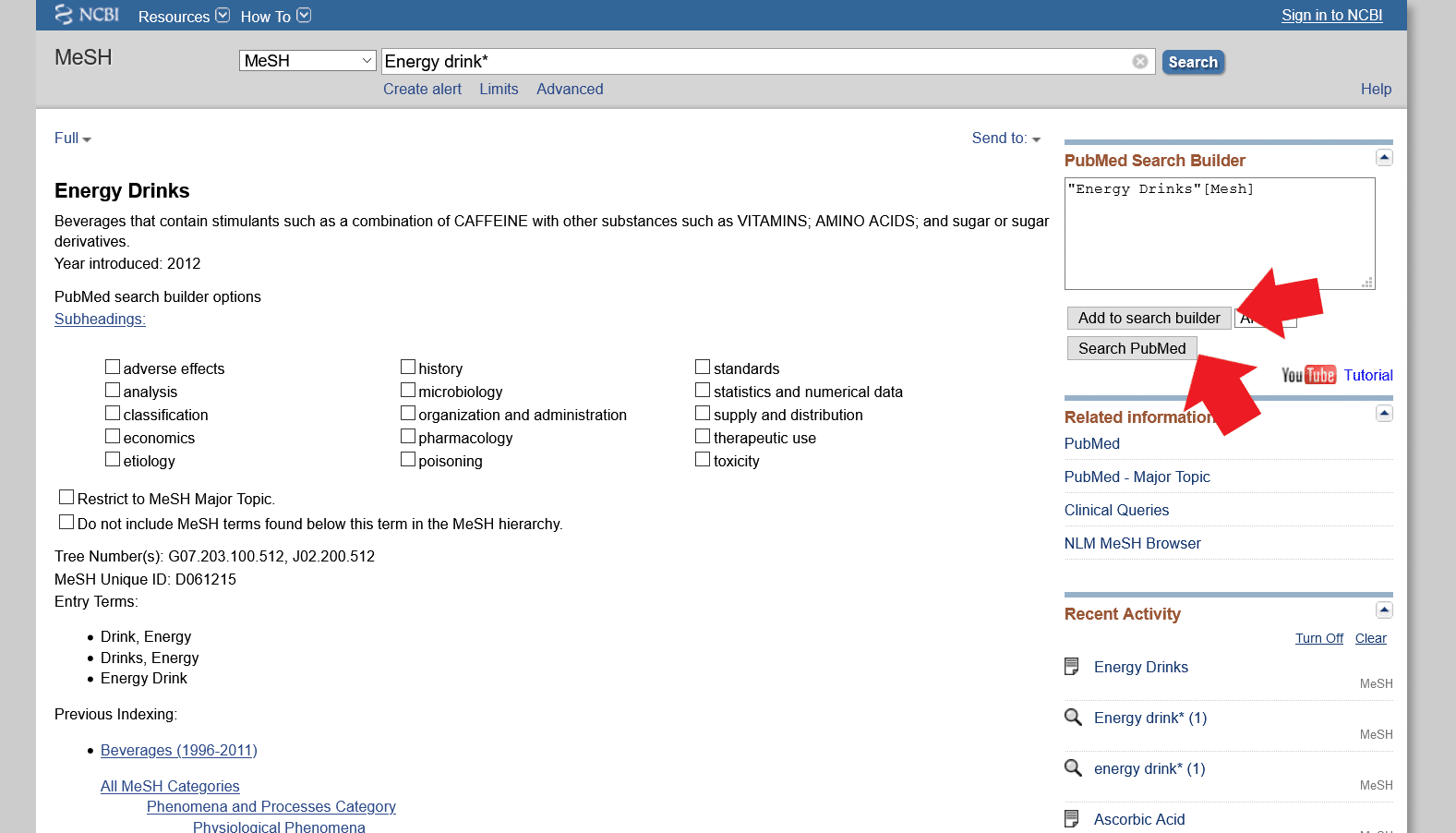Viewport: 1456px width, 833px height.
Task: Check the pharmacology subheading
Action: coord(408,436)
